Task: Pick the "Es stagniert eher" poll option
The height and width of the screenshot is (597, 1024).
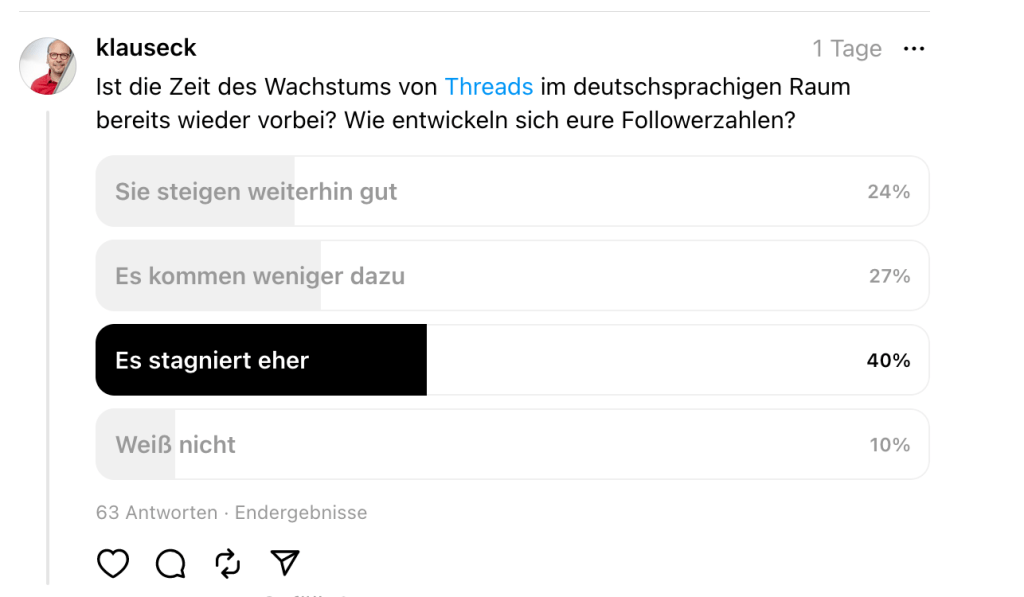Action: (x=212, y=361)
